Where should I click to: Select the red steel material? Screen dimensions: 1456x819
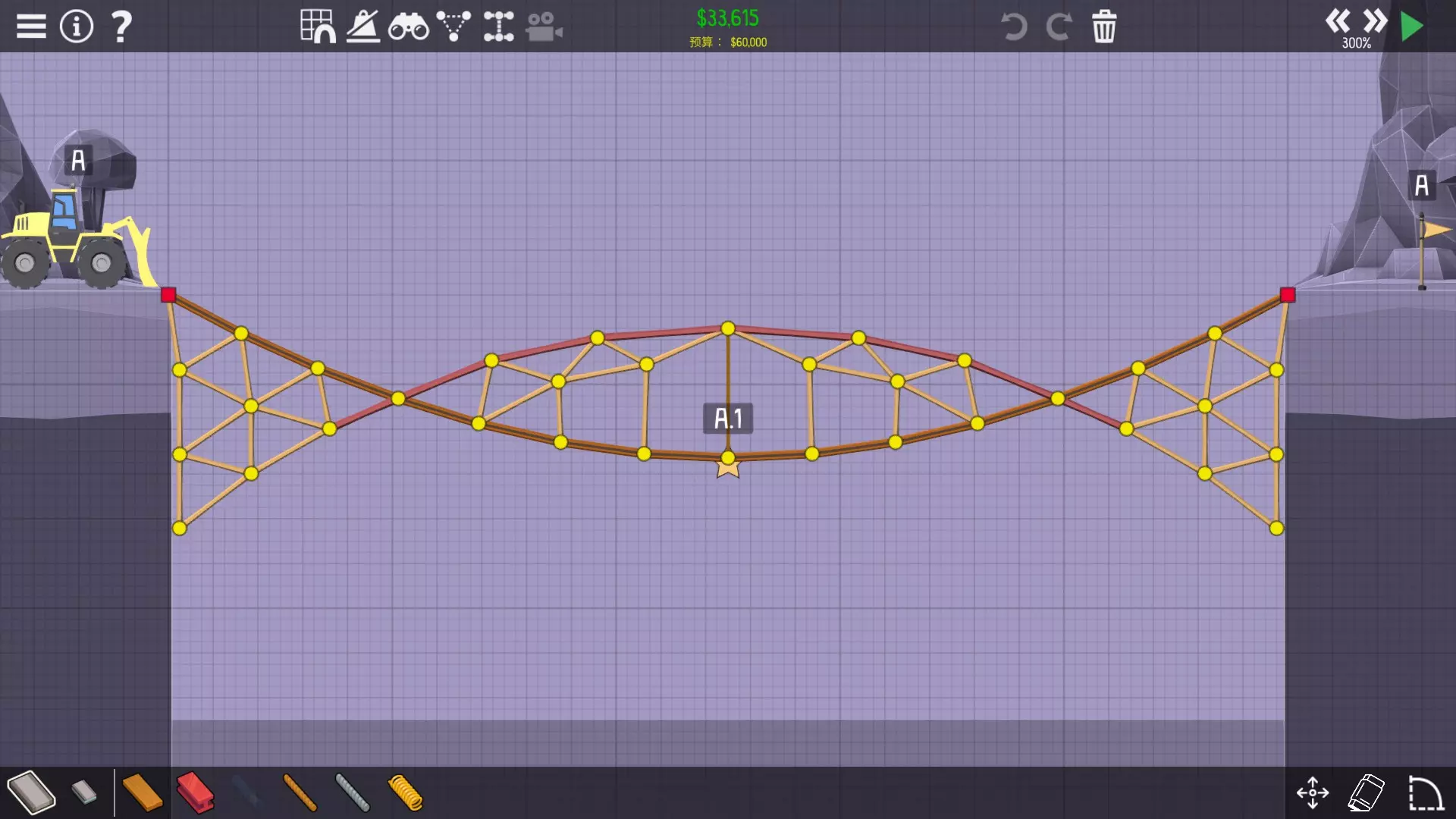[195, 792]
